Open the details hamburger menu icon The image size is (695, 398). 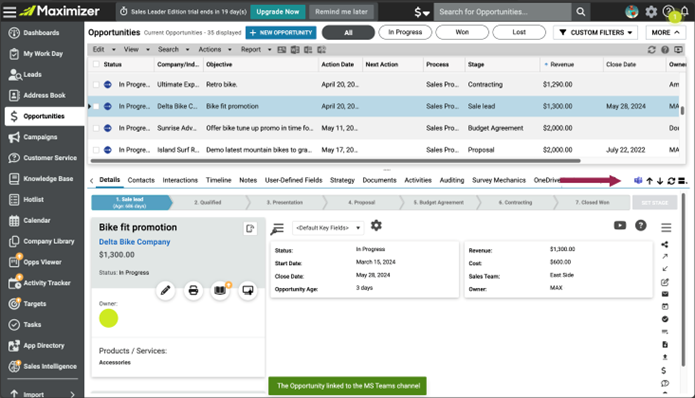[666, 227]
